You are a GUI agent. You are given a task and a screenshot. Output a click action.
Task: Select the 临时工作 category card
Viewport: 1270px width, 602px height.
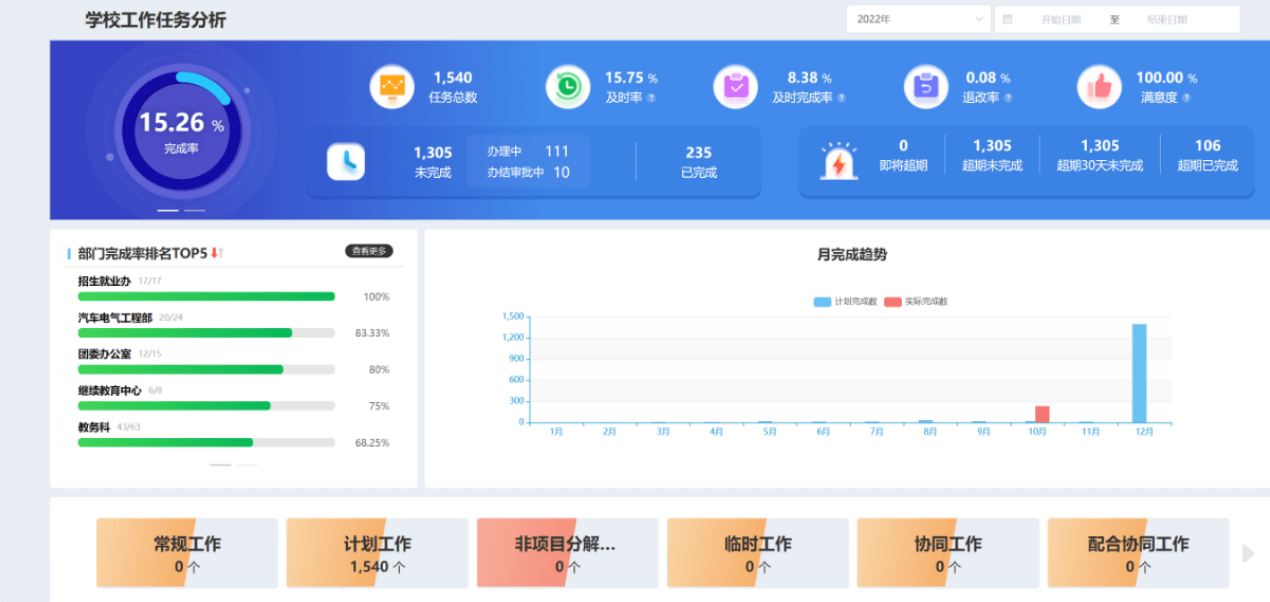tap(757, 553)
